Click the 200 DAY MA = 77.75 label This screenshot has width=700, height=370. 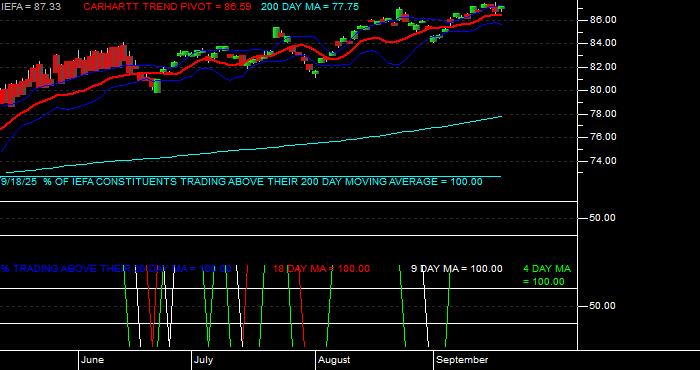[310, 7]
